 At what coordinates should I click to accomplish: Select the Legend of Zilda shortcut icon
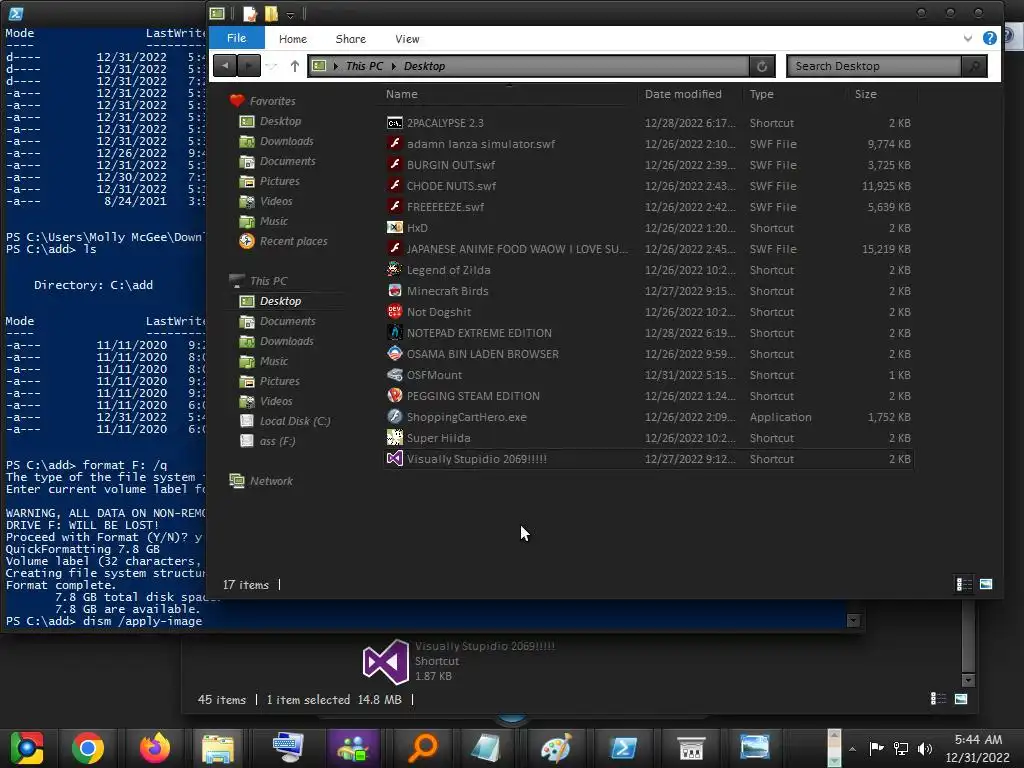pos(394,270)
